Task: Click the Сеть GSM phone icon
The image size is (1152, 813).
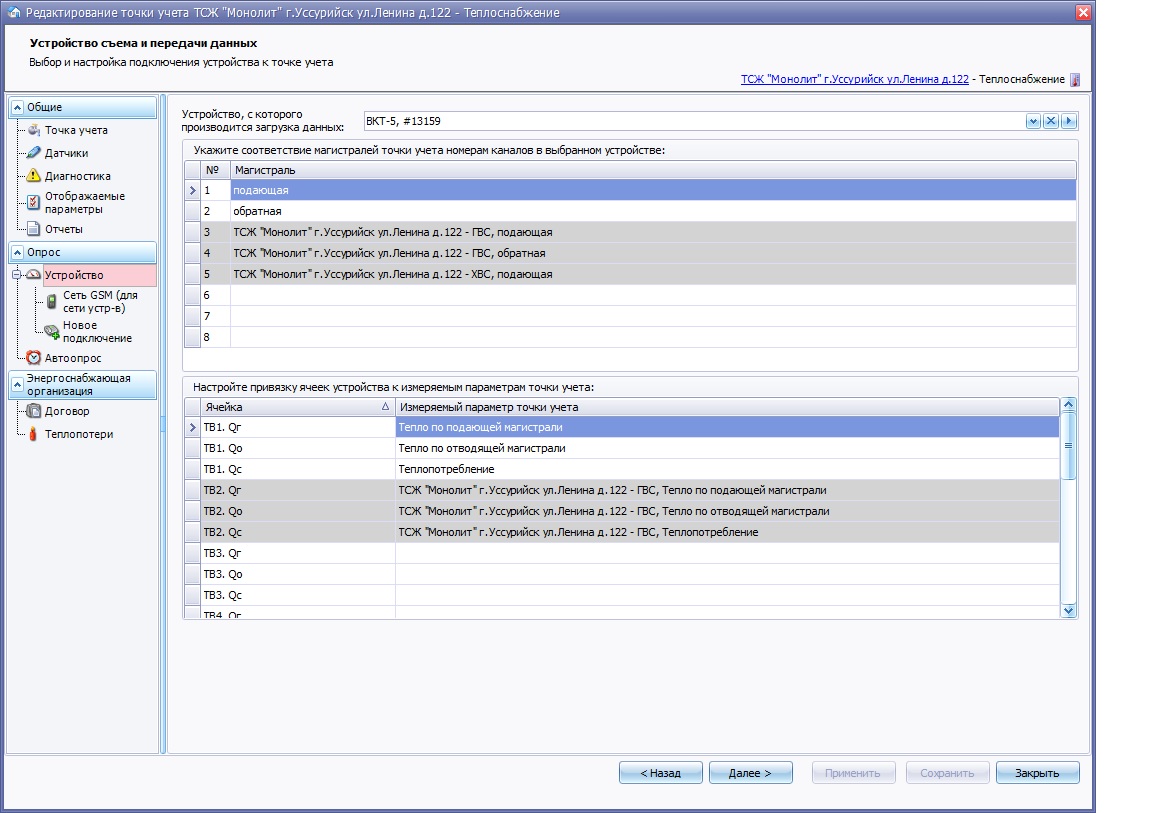Action: point(51,301)
